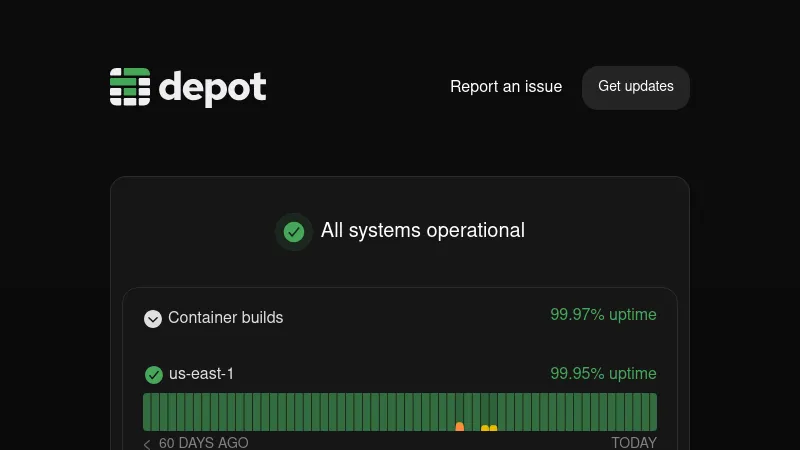Click the orange incident marker in uptime bar
Image resolution: width=800 pixels, height=450 pixels.
pyautogui.click(x=460, y=427)
